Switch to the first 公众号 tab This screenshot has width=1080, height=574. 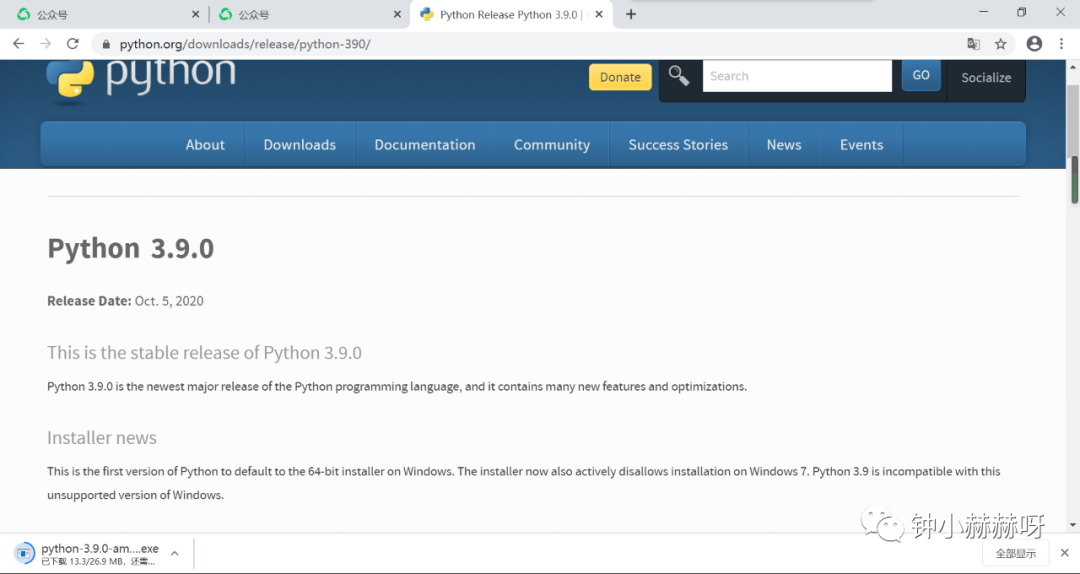[105, 14]
